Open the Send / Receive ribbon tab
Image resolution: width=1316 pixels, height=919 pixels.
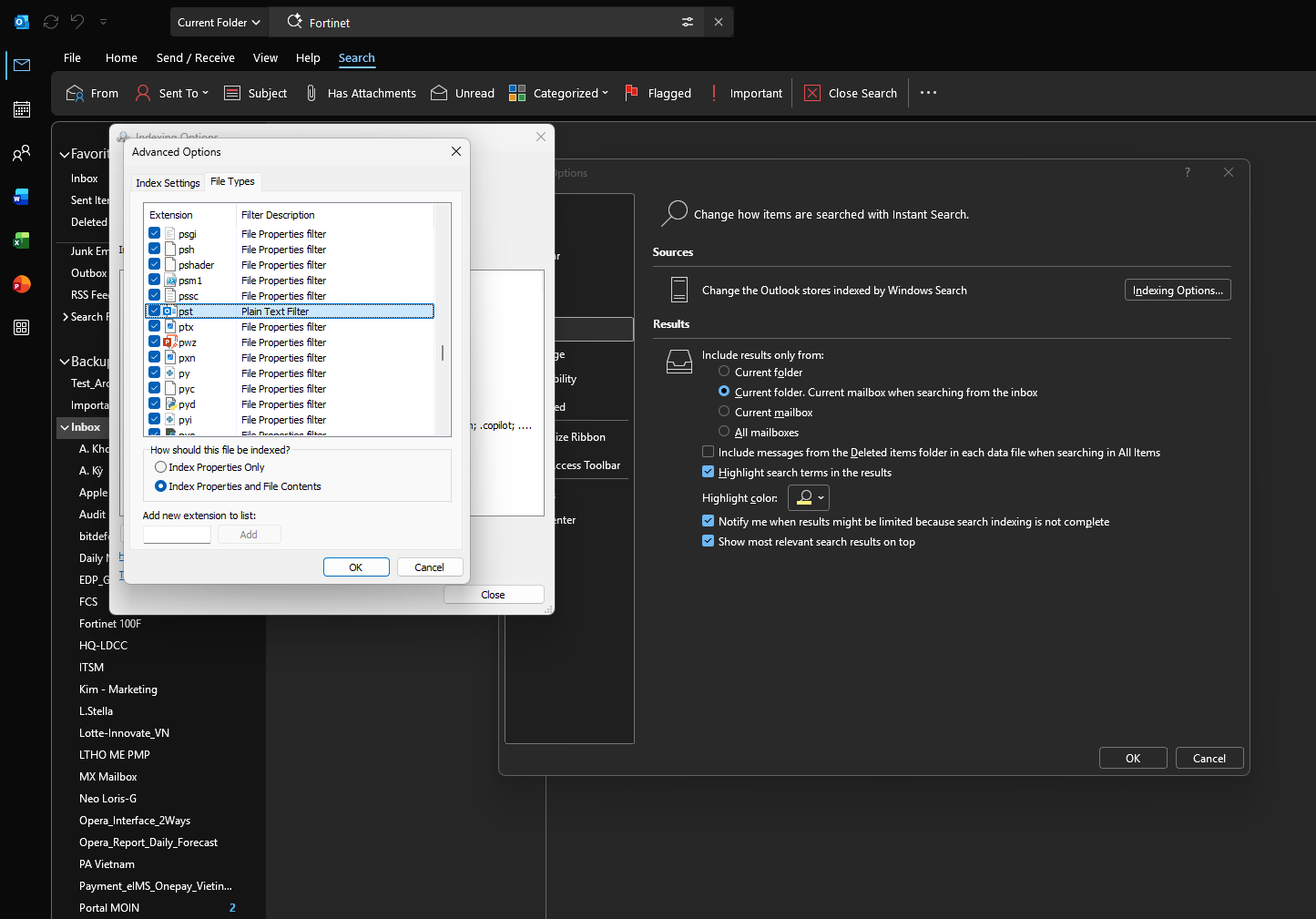coord(196,57)
